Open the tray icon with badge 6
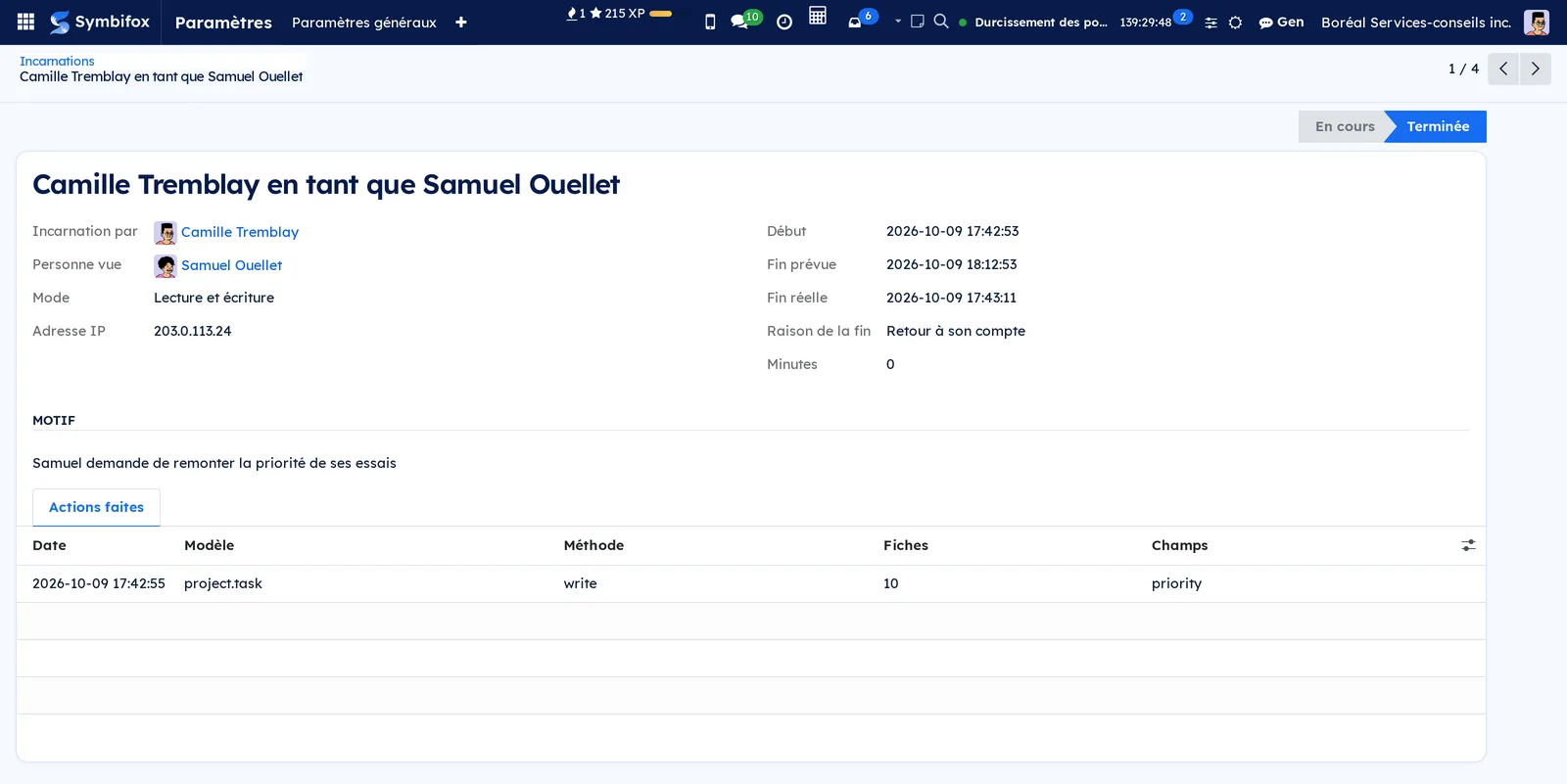 coord(861,20)
